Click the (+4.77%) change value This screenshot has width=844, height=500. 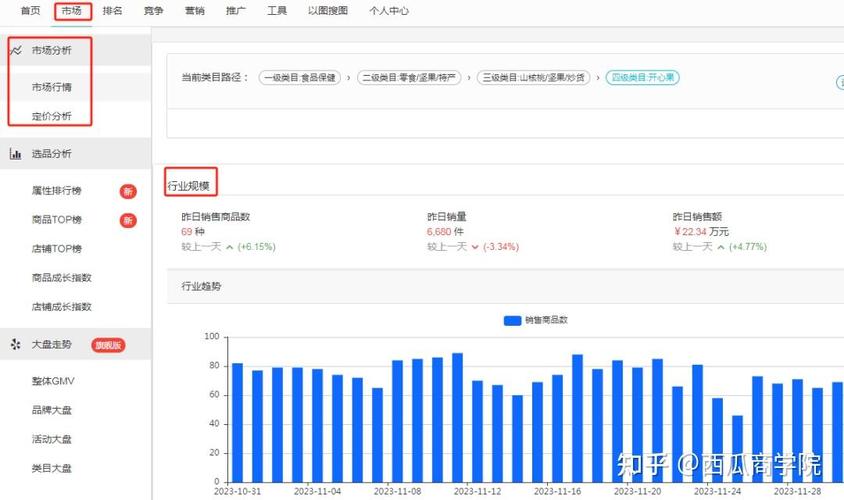748,247
